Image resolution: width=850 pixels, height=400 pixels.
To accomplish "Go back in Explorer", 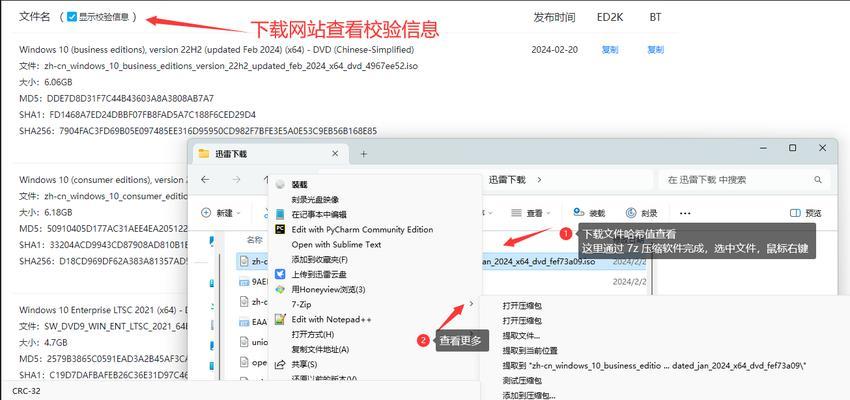I will coord(205,179).
